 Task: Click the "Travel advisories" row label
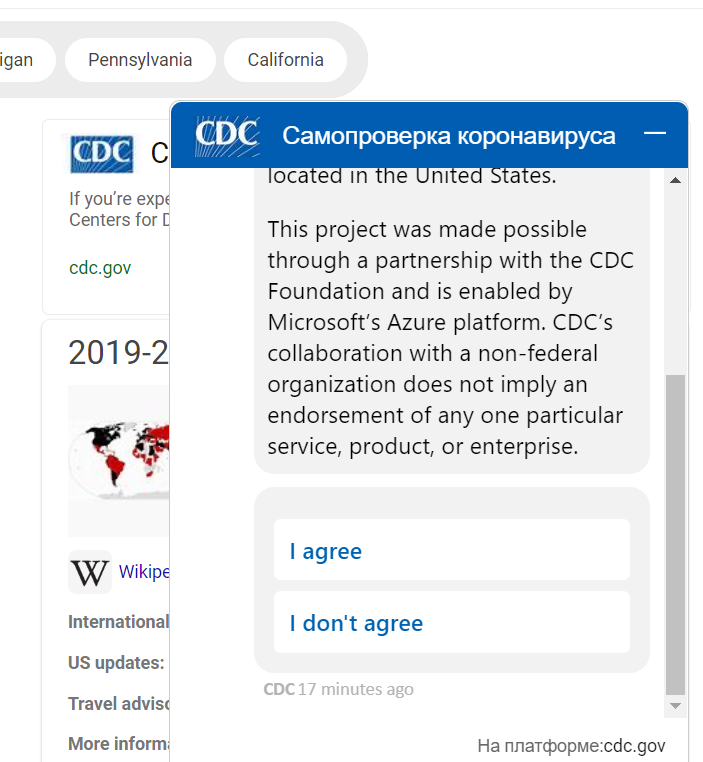[x=118, y=703]
